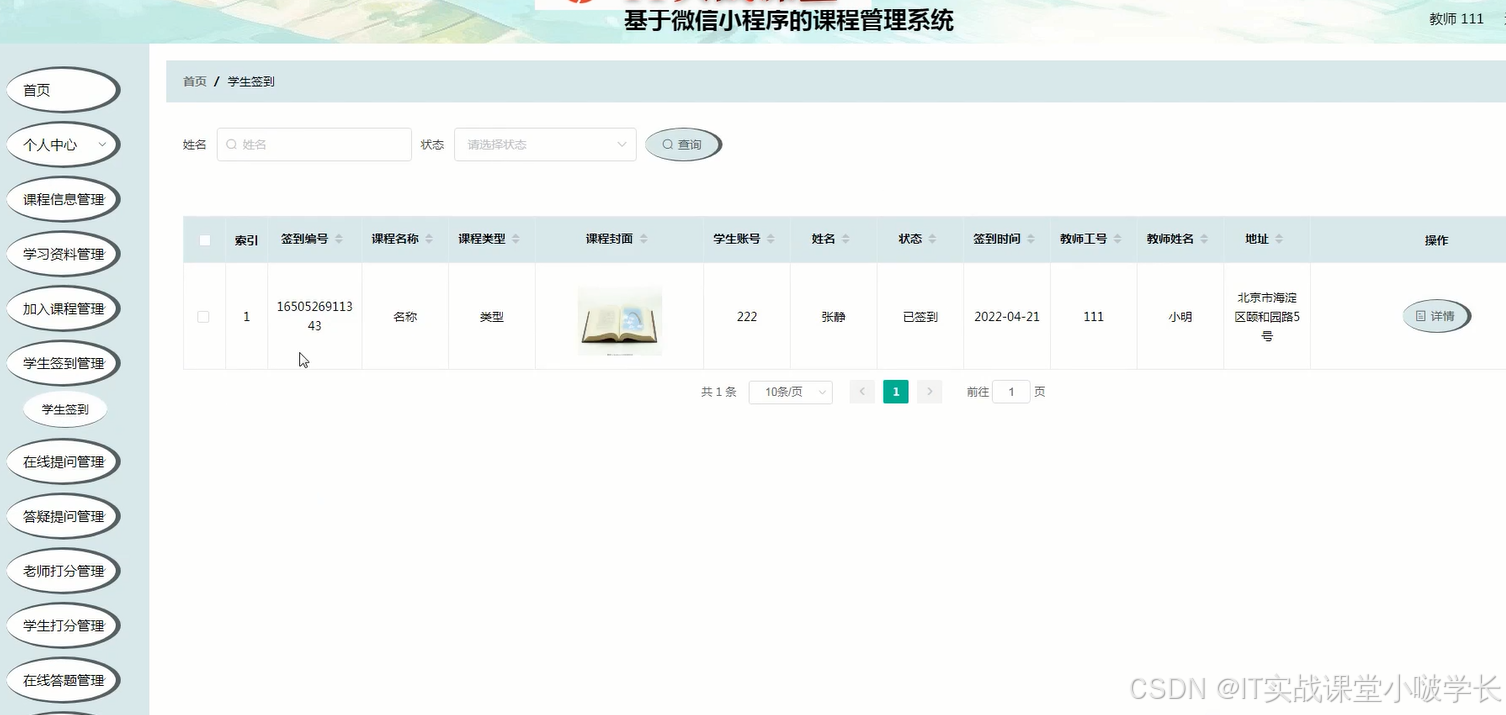
Task: Click the 已签到 status cell
Action: point(920,317)
